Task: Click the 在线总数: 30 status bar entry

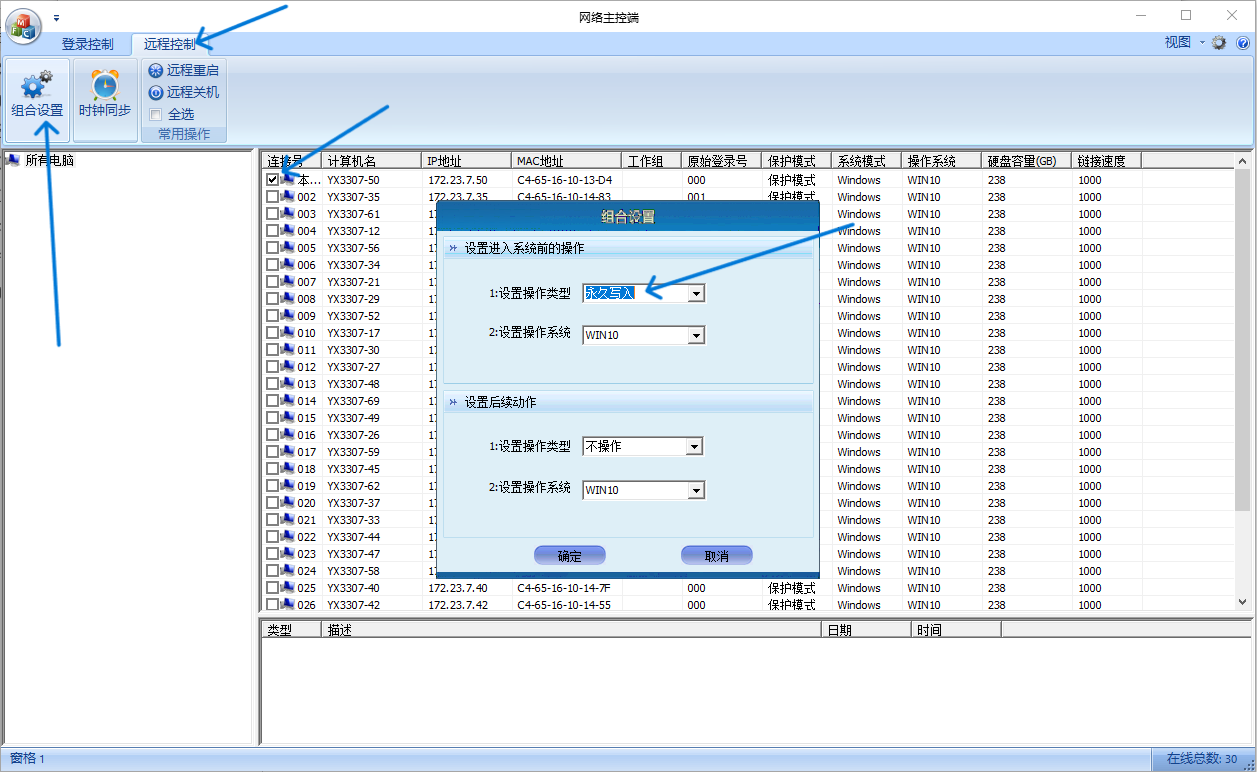Action: coord(1202,759)
